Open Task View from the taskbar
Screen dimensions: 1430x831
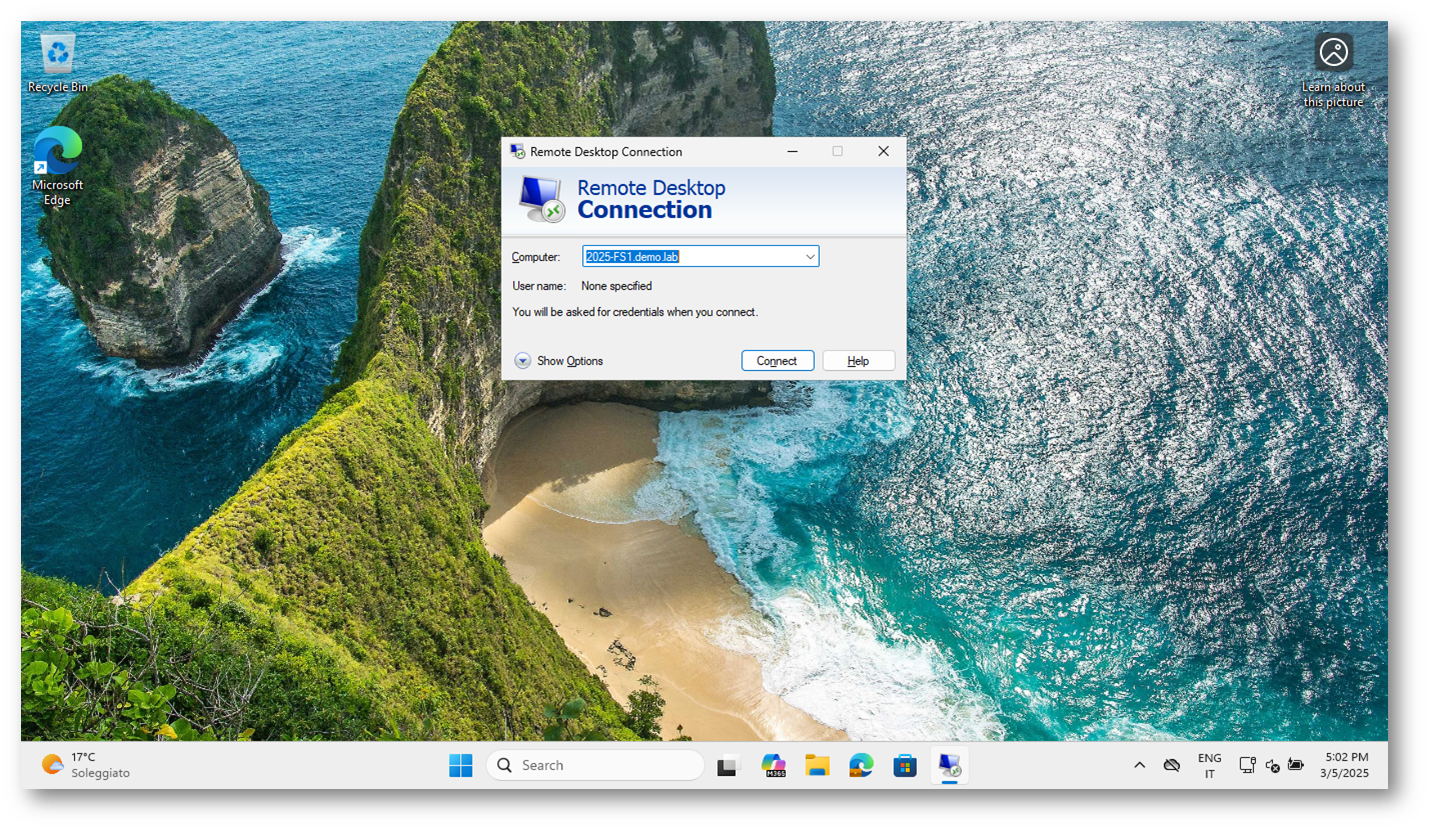(728, 766)
